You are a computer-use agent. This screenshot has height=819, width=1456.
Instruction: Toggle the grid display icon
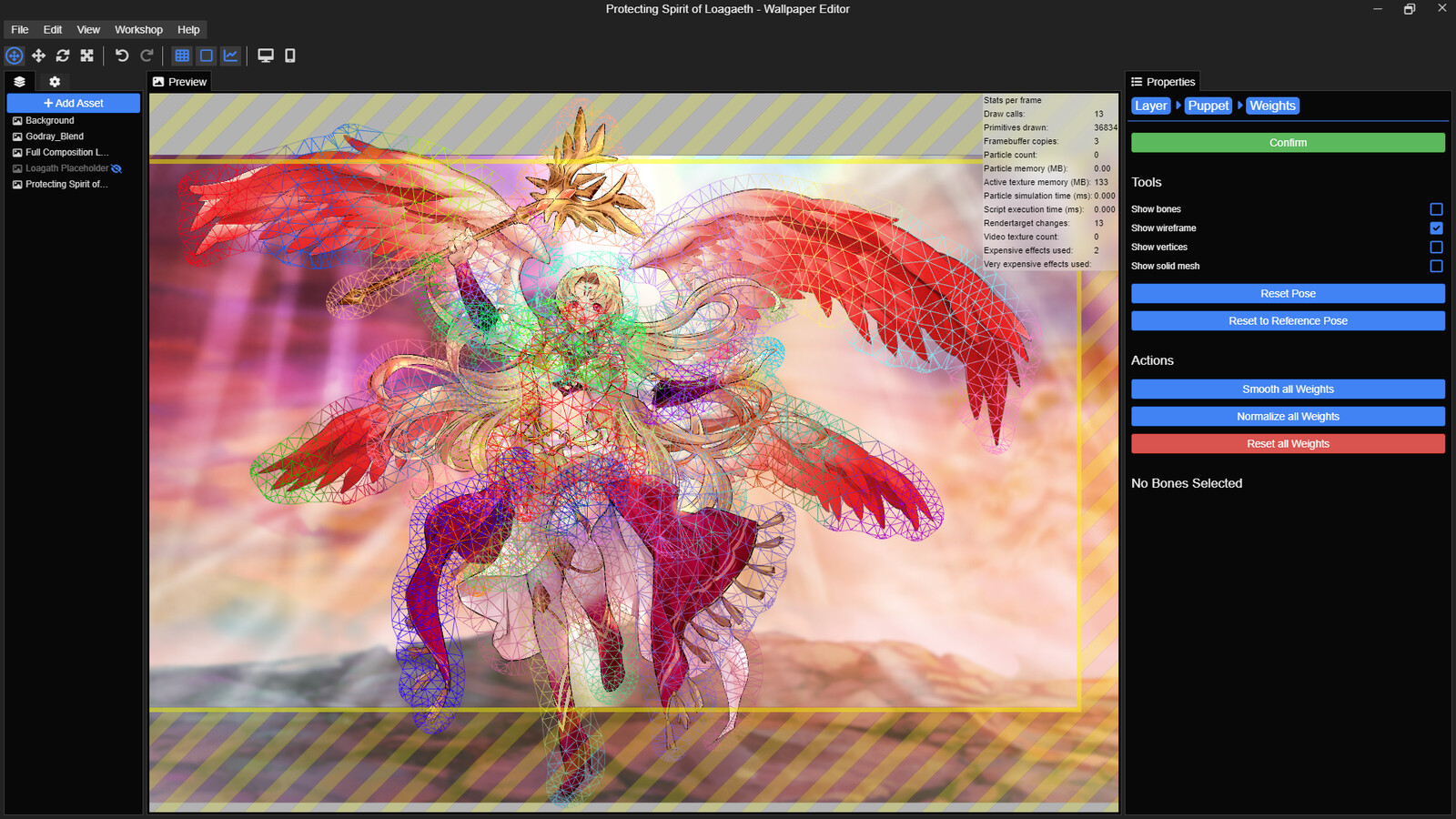(182, 56)
